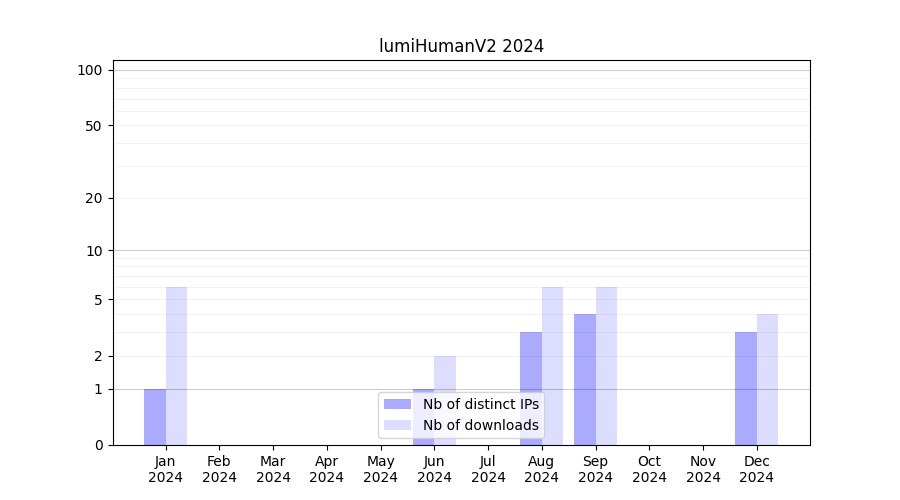Select the Aug 2024 distinct IPs bar
Viewport: 900px width, 500px height.
tap(531, 388)
